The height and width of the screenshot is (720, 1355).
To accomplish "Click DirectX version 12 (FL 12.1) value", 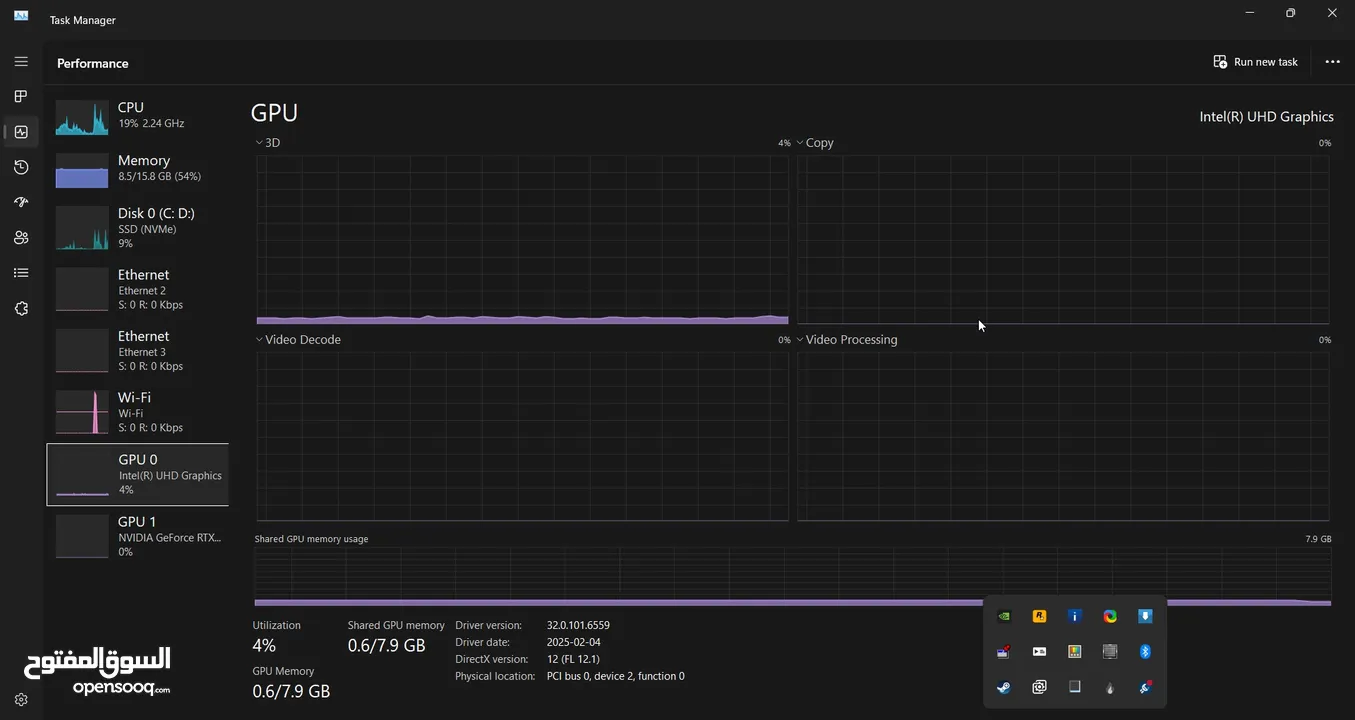I will pos(573,659).
